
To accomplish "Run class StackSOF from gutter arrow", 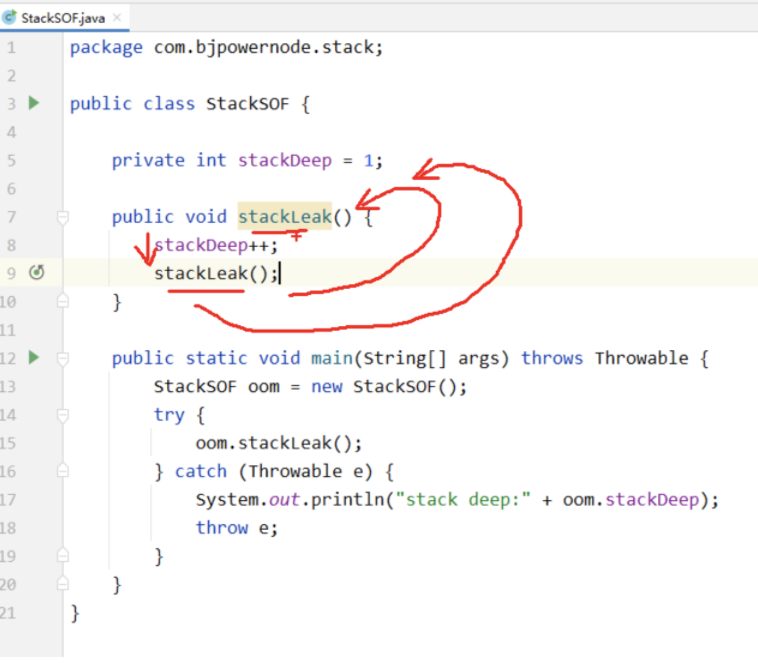I will point(33,103).
